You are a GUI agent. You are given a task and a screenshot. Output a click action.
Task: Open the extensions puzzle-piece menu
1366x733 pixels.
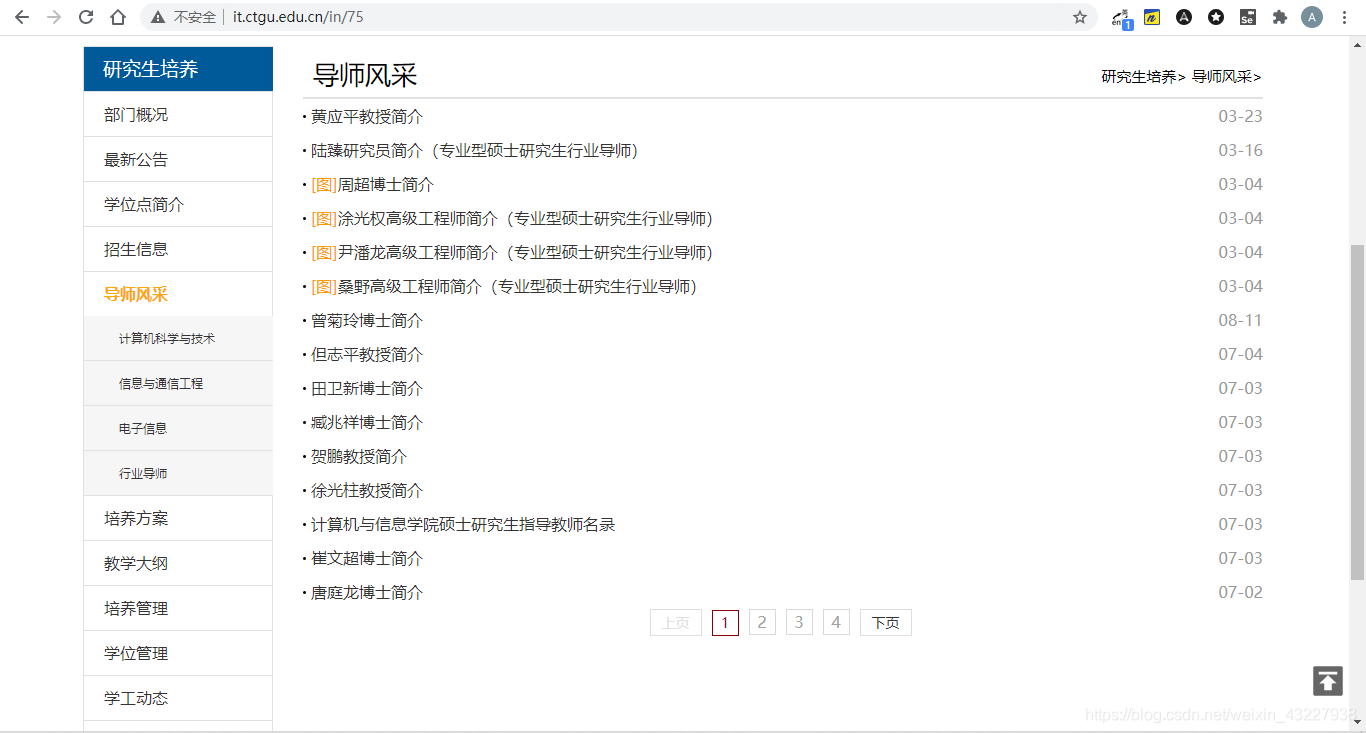(1280, 17)
